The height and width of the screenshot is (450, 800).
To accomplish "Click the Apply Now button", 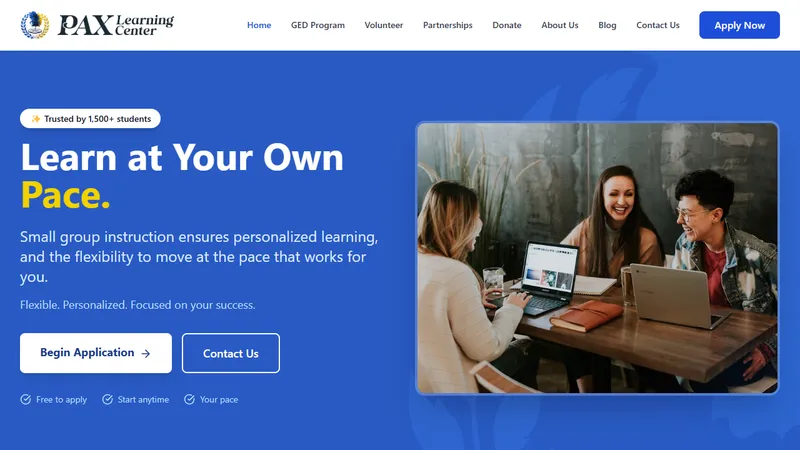I will coord(739,25).
